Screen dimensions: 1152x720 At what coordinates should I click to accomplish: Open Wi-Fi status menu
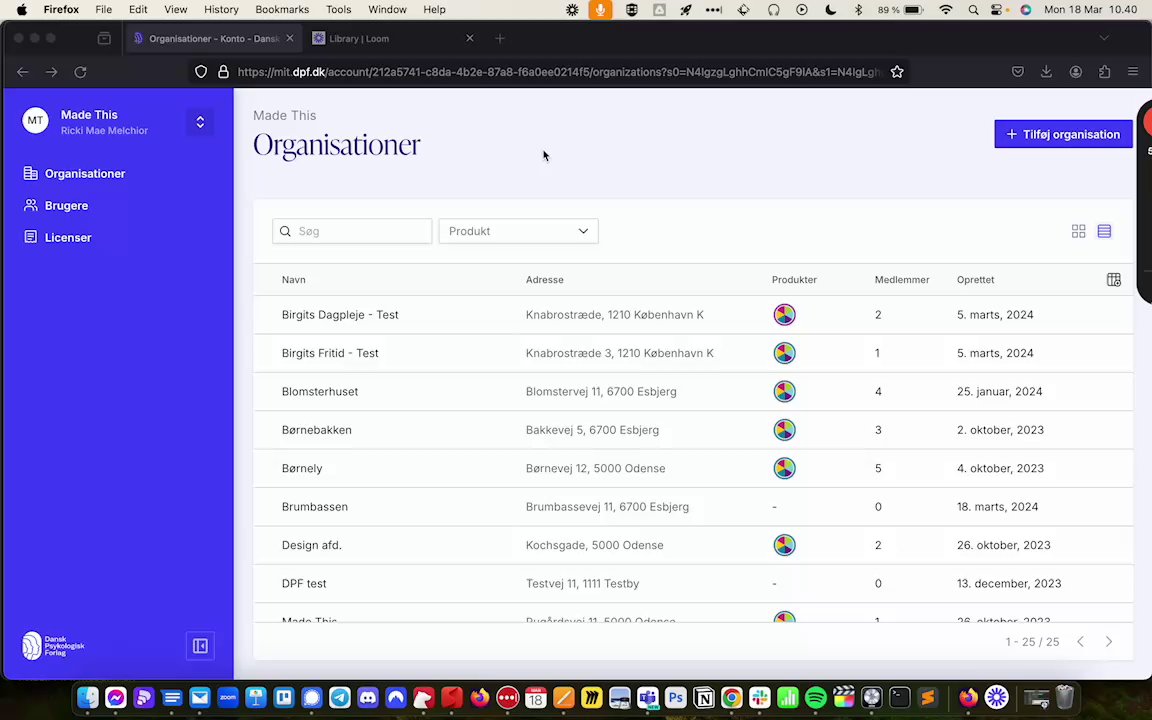coord(946,10)
